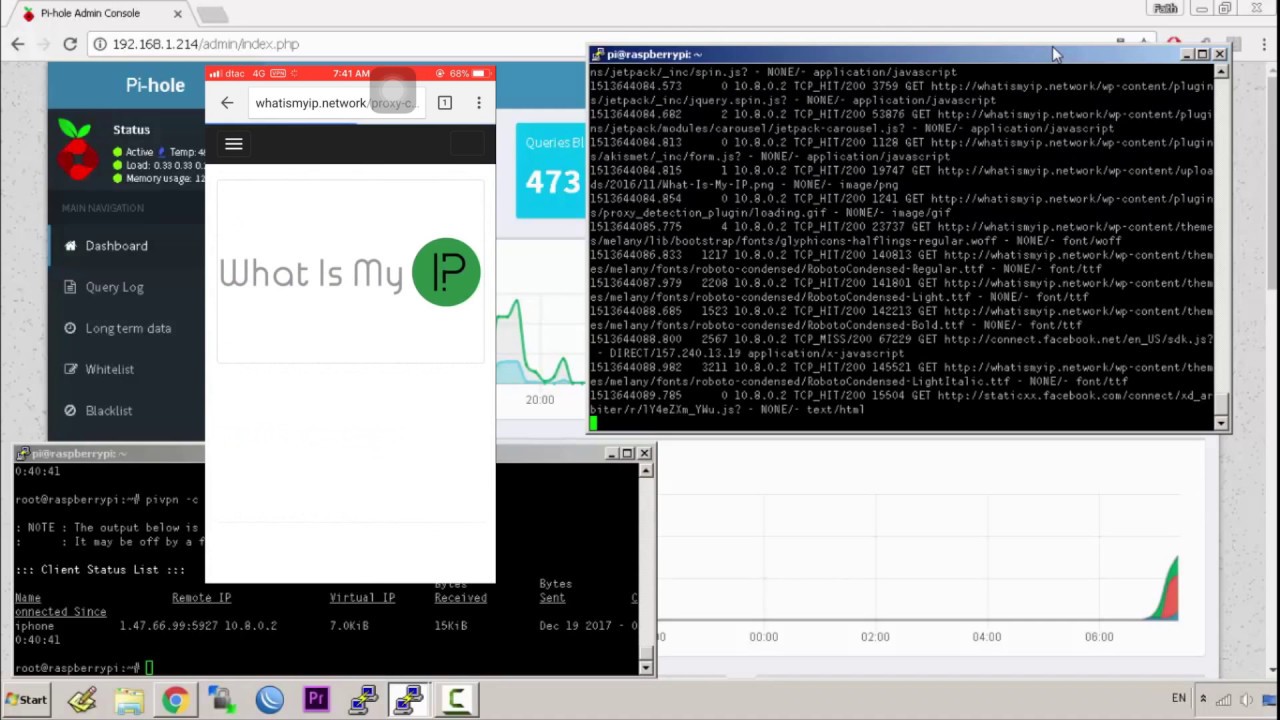Click the bottom PuTTY window title icon
The image size is (1280, 720).
pyautogui.click(x=23, y=453)
